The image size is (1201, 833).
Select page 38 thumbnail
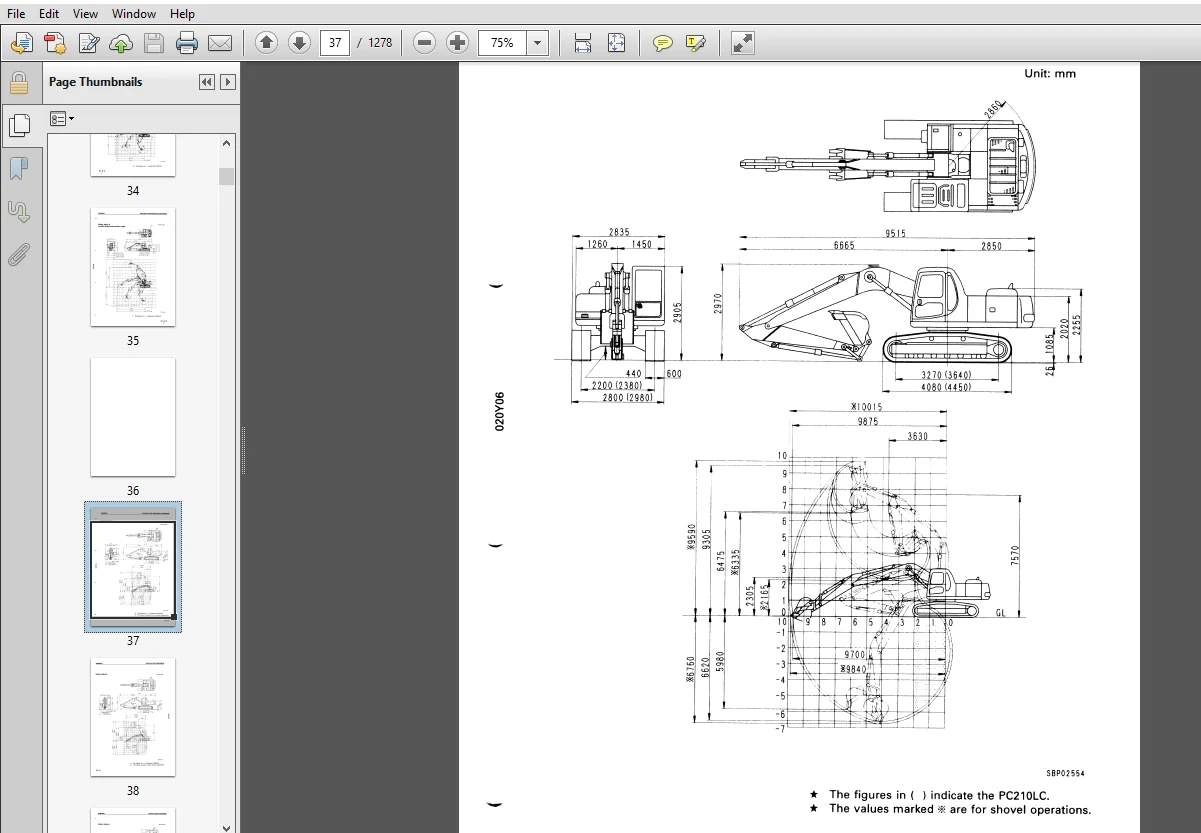[x=133, y=717]
